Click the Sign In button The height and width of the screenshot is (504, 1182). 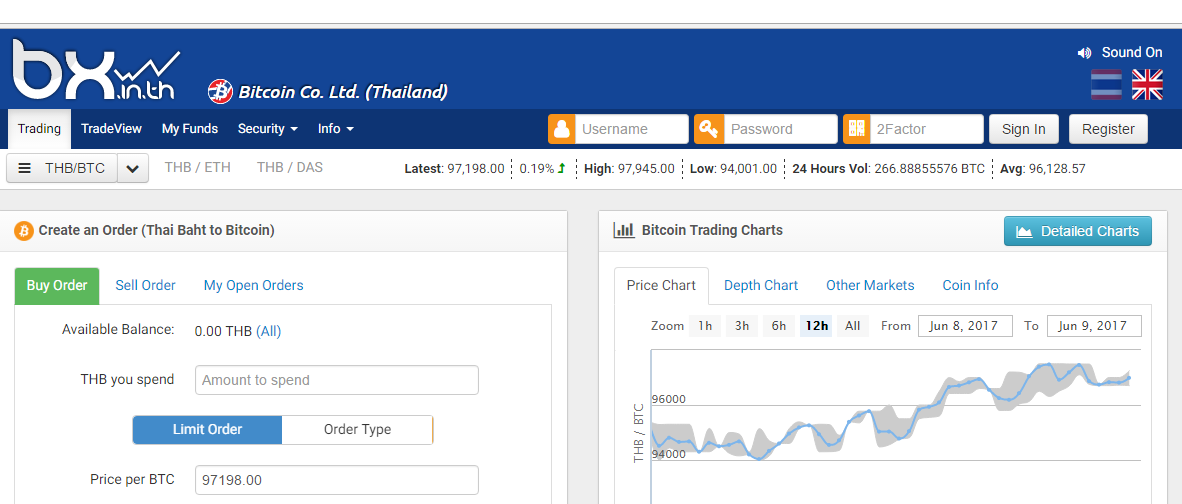(1024, 129)
